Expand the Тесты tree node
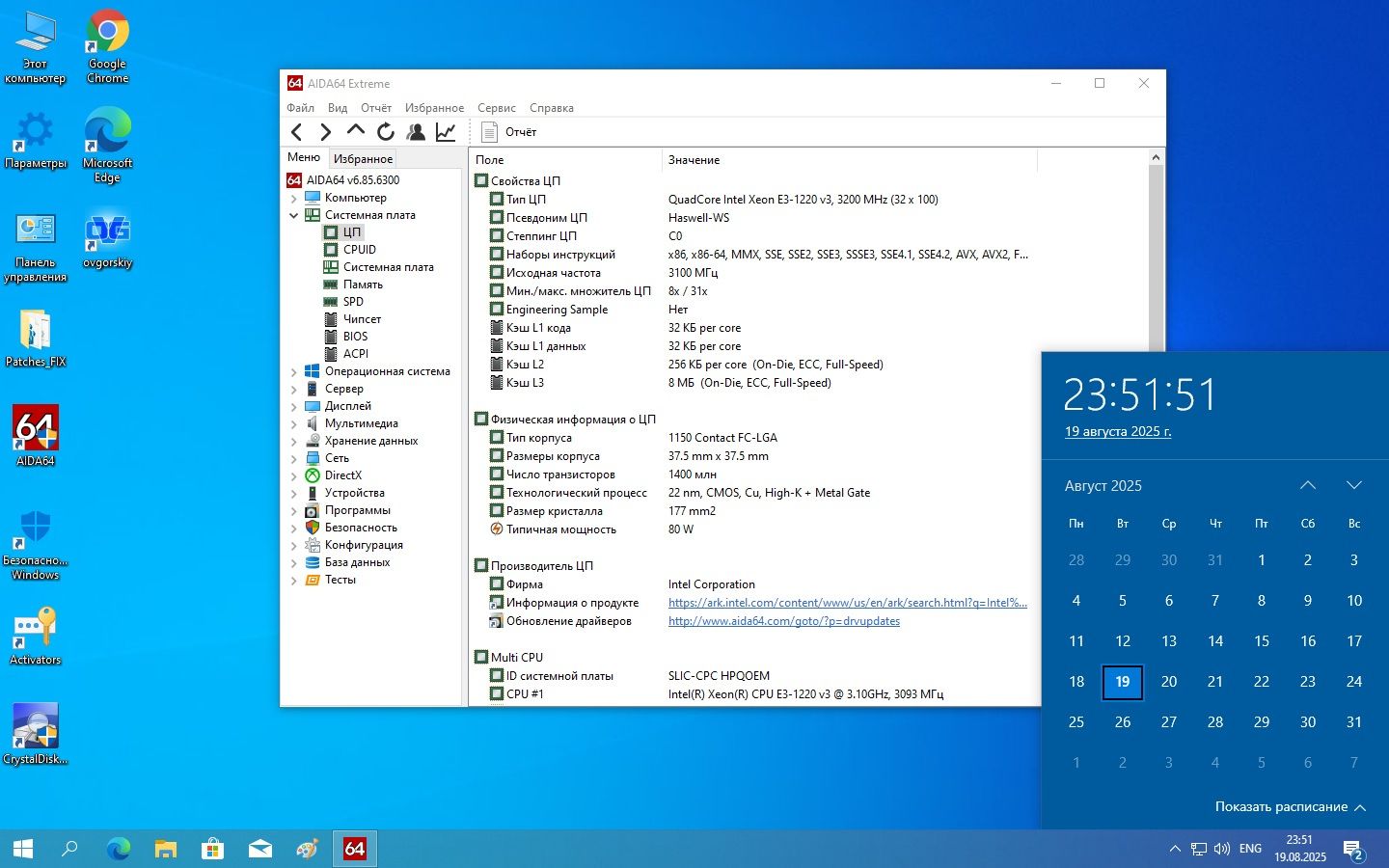 294,581
